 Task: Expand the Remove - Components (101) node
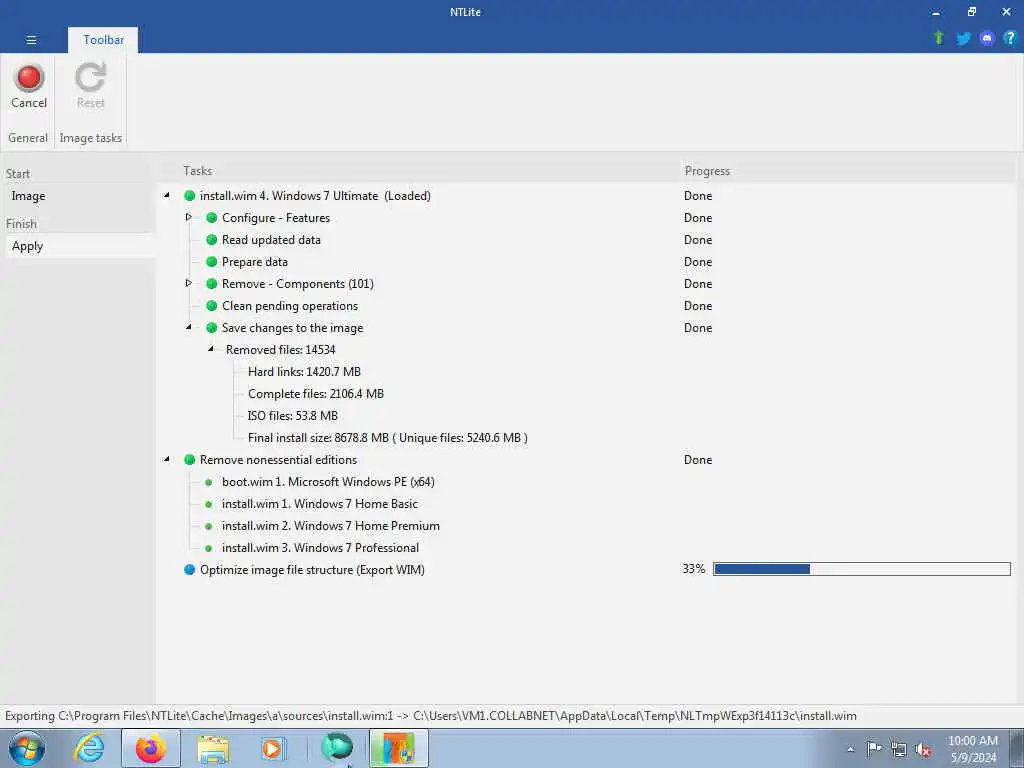coord(189,283)
